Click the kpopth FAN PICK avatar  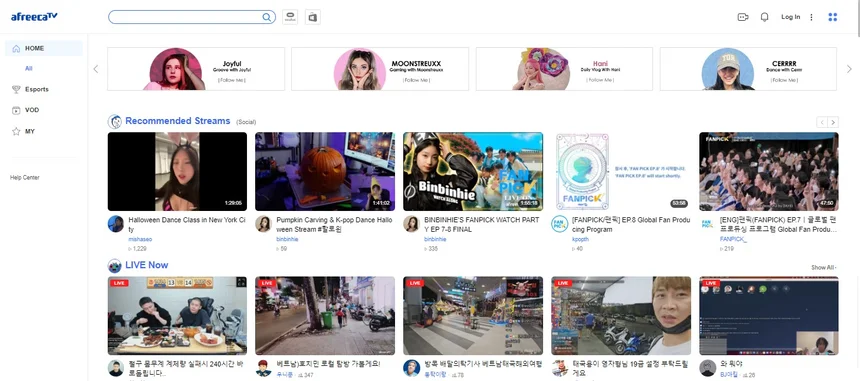click(559, 224)
